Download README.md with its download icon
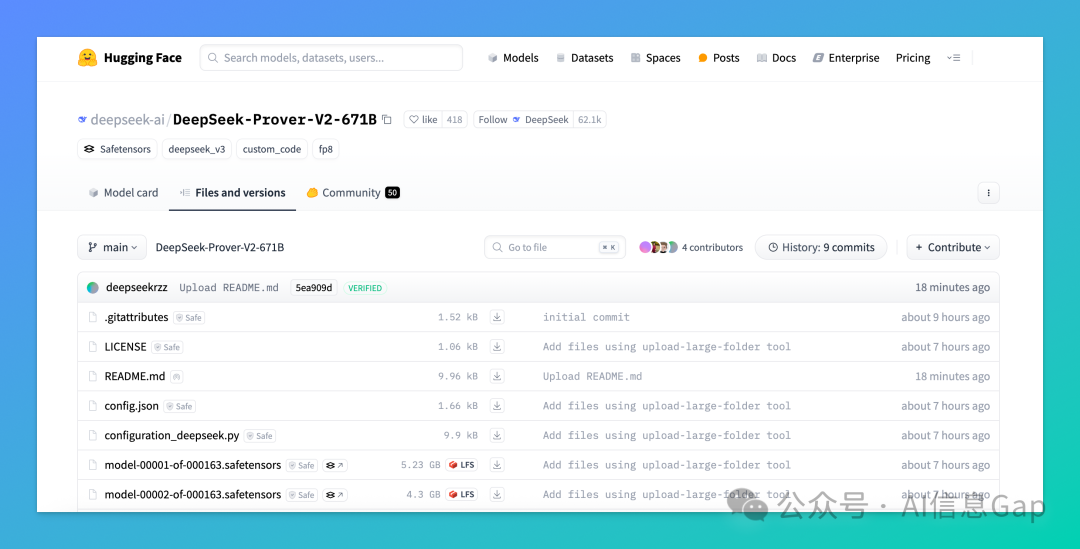 [x=497, y=376]
